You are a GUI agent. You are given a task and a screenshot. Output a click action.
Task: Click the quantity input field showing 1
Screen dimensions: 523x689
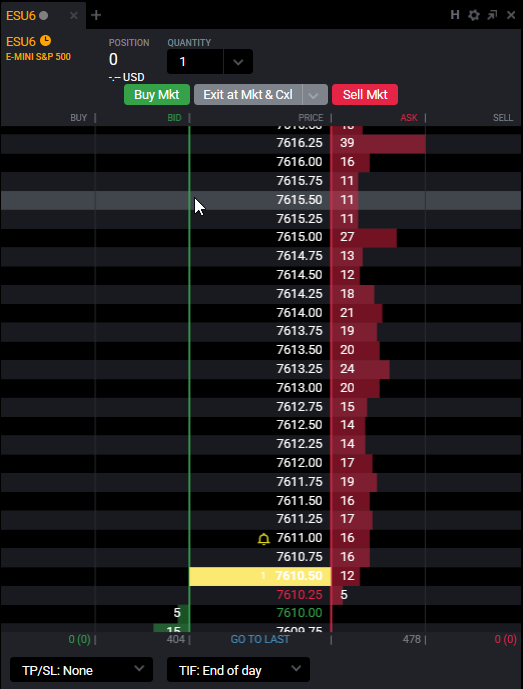[x=195, y=62]
